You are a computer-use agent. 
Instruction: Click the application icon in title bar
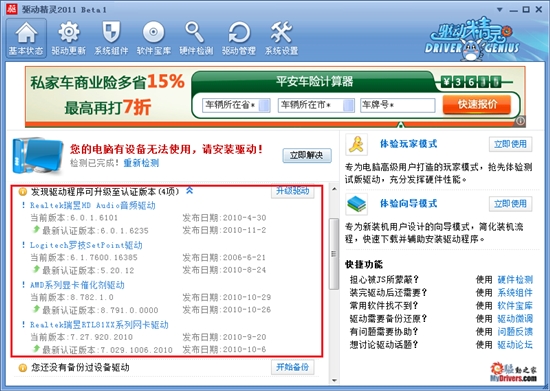(12, 9)
